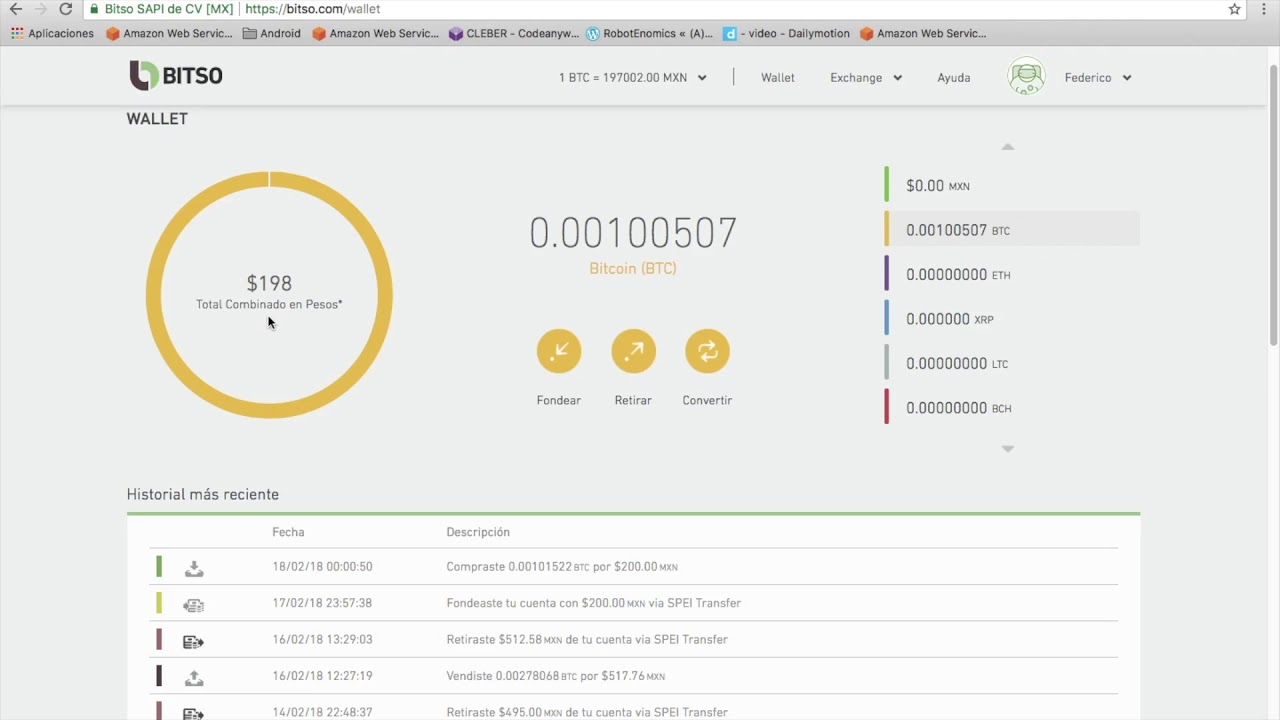The width and height of the screenshot is (1280, 720).
Task: Click browser back arrow
Action: (x=16, y=9)
